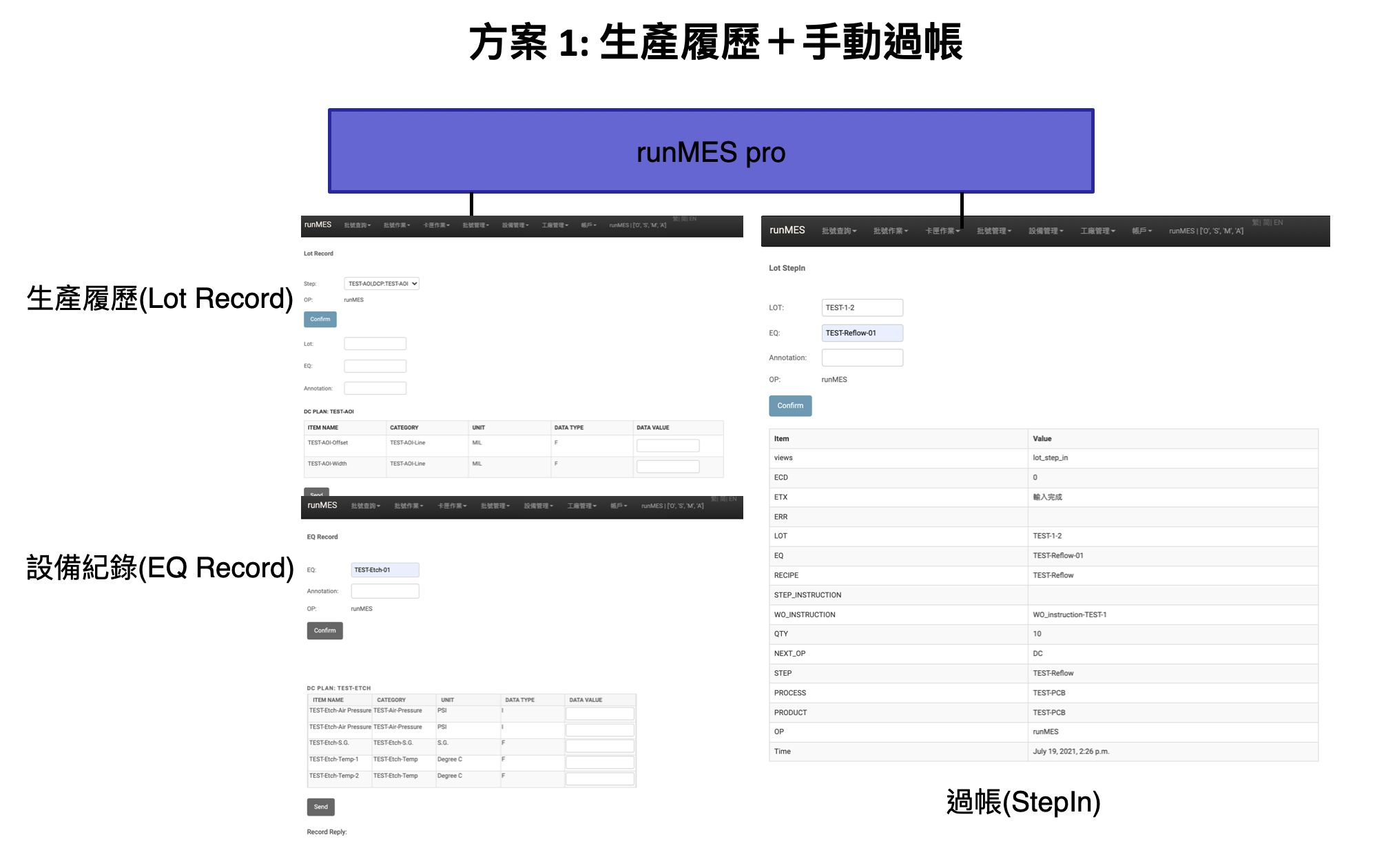The height and width of the screenshot is (868, 1375).
Task: Open 批號管理 menu in Lot Record navbar
Action: tap(475, 225)
